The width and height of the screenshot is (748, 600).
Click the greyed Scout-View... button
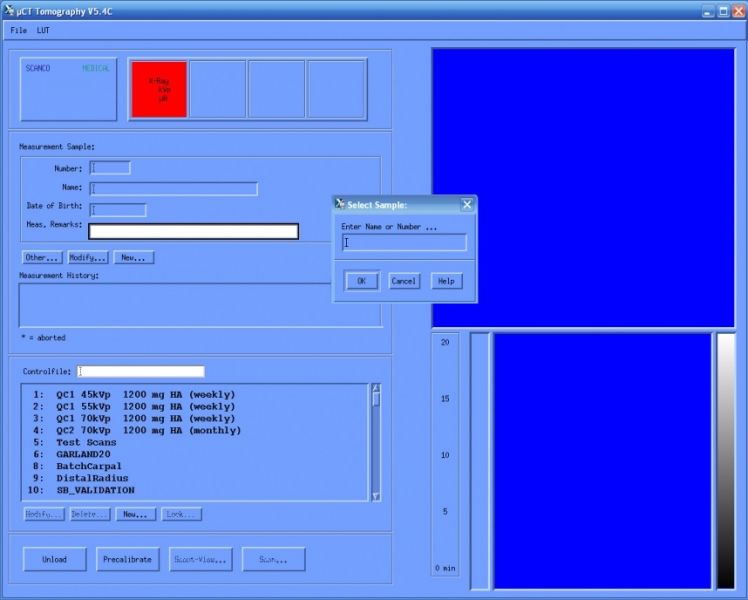click(x=200, y=559)
